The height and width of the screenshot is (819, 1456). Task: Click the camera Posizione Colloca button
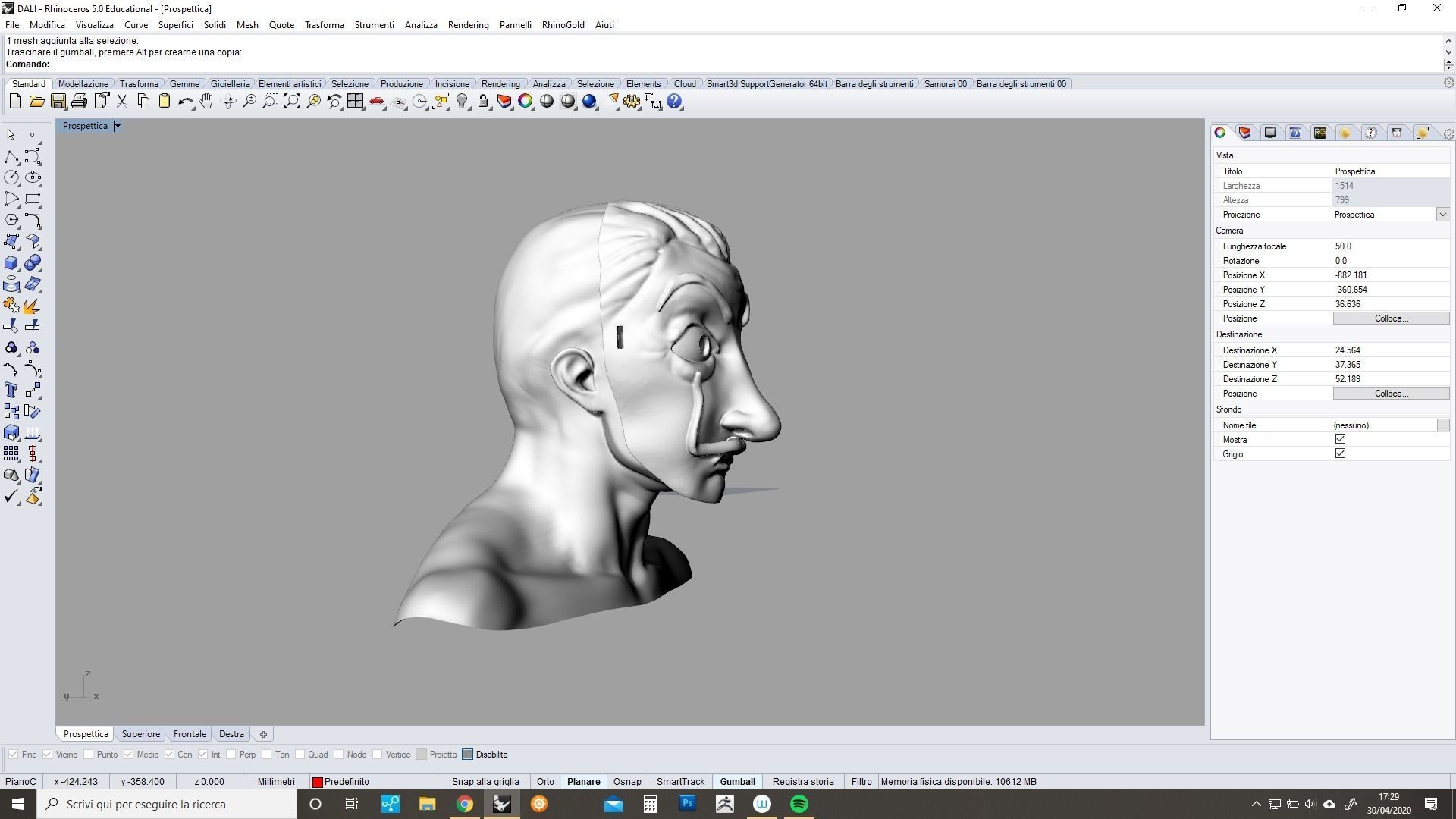pos(1391,318)
